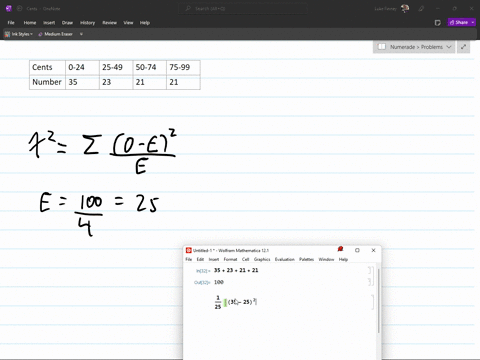Select the Out[32] cell bracket
This screenshot has width=480, height=360.
click(x=369, y=282)
